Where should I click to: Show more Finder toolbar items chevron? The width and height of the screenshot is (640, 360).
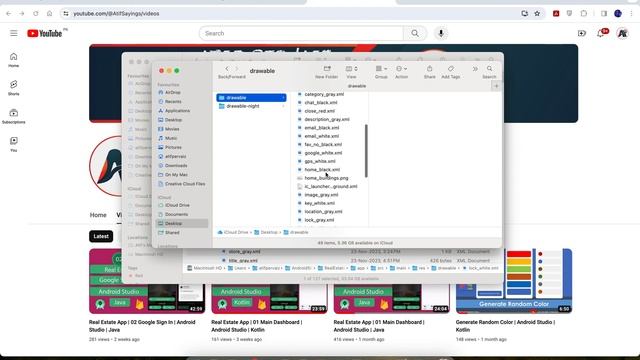[x=475, y=69]
